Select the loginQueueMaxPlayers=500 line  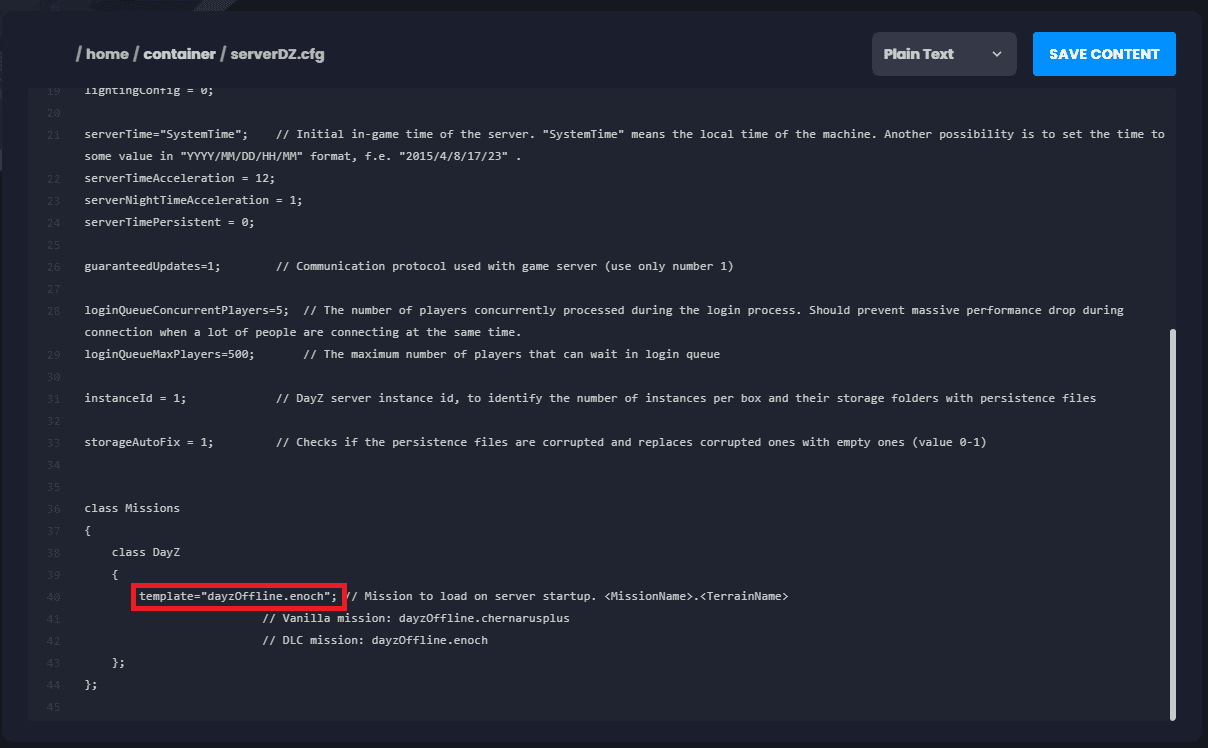point(169,354)
